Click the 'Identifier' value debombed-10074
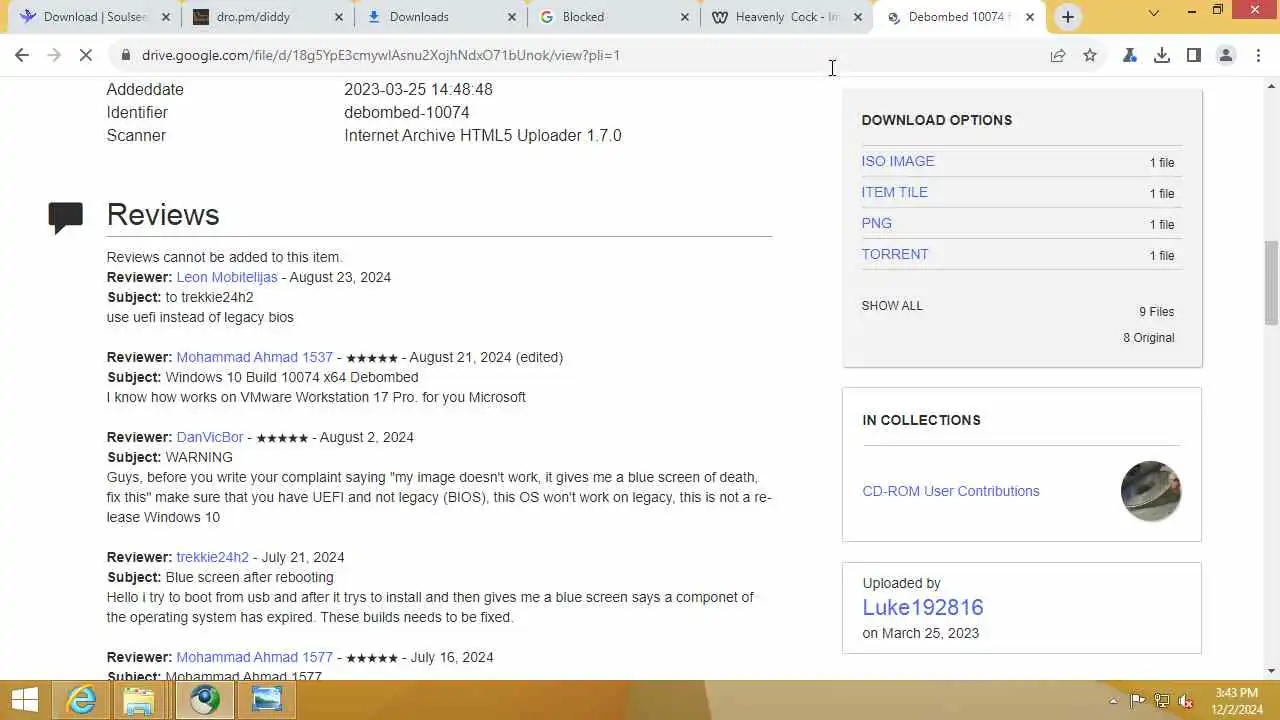1280x720 pixels. (x=407, y=112)
